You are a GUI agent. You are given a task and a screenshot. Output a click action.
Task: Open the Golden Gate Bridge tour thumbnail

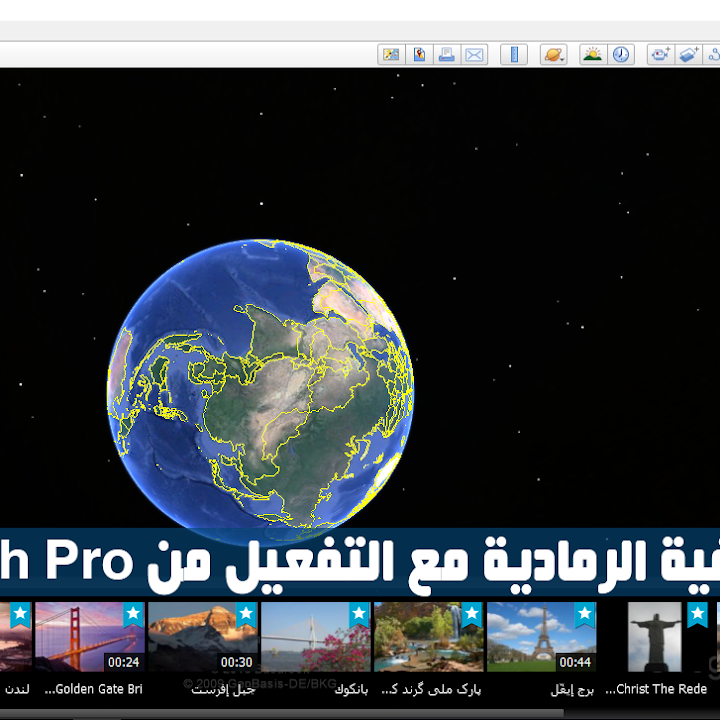click(x=90, y=637)
